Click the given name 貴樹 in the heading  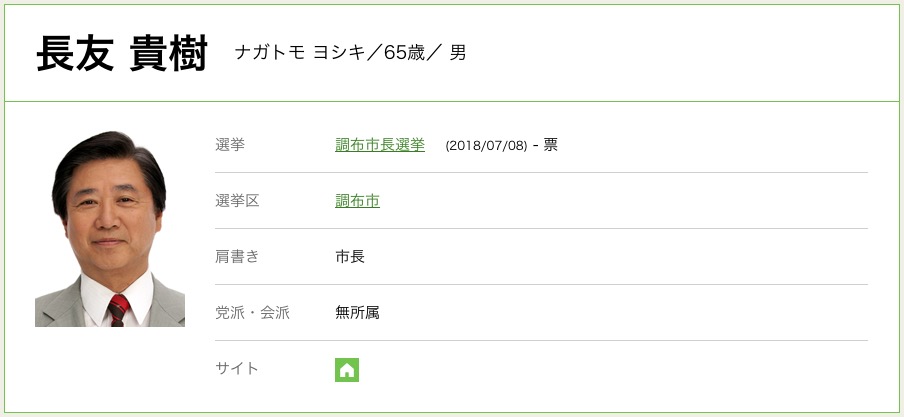(167, 54)
